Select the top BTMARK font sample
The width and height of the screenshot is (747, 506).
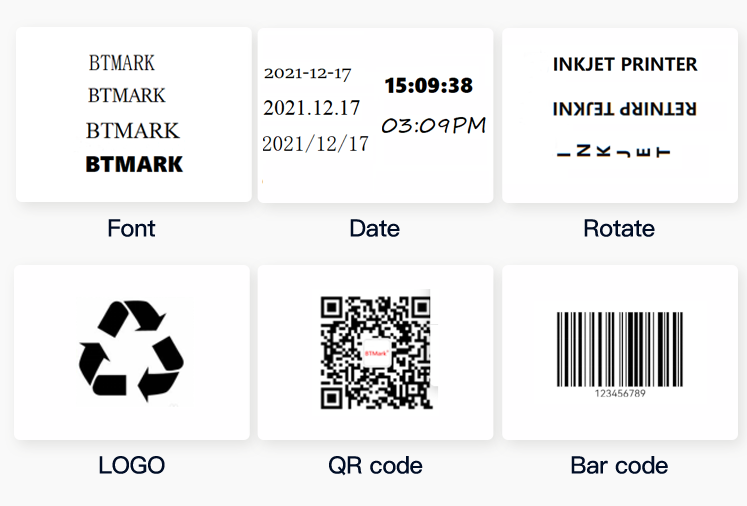point(122,63)
